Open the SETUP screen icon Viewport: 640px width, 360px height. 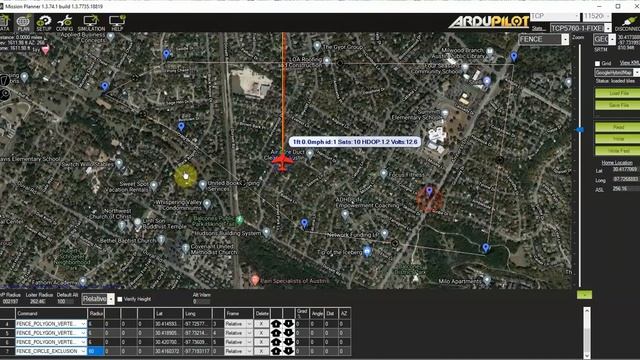click(x=44, y=23)
